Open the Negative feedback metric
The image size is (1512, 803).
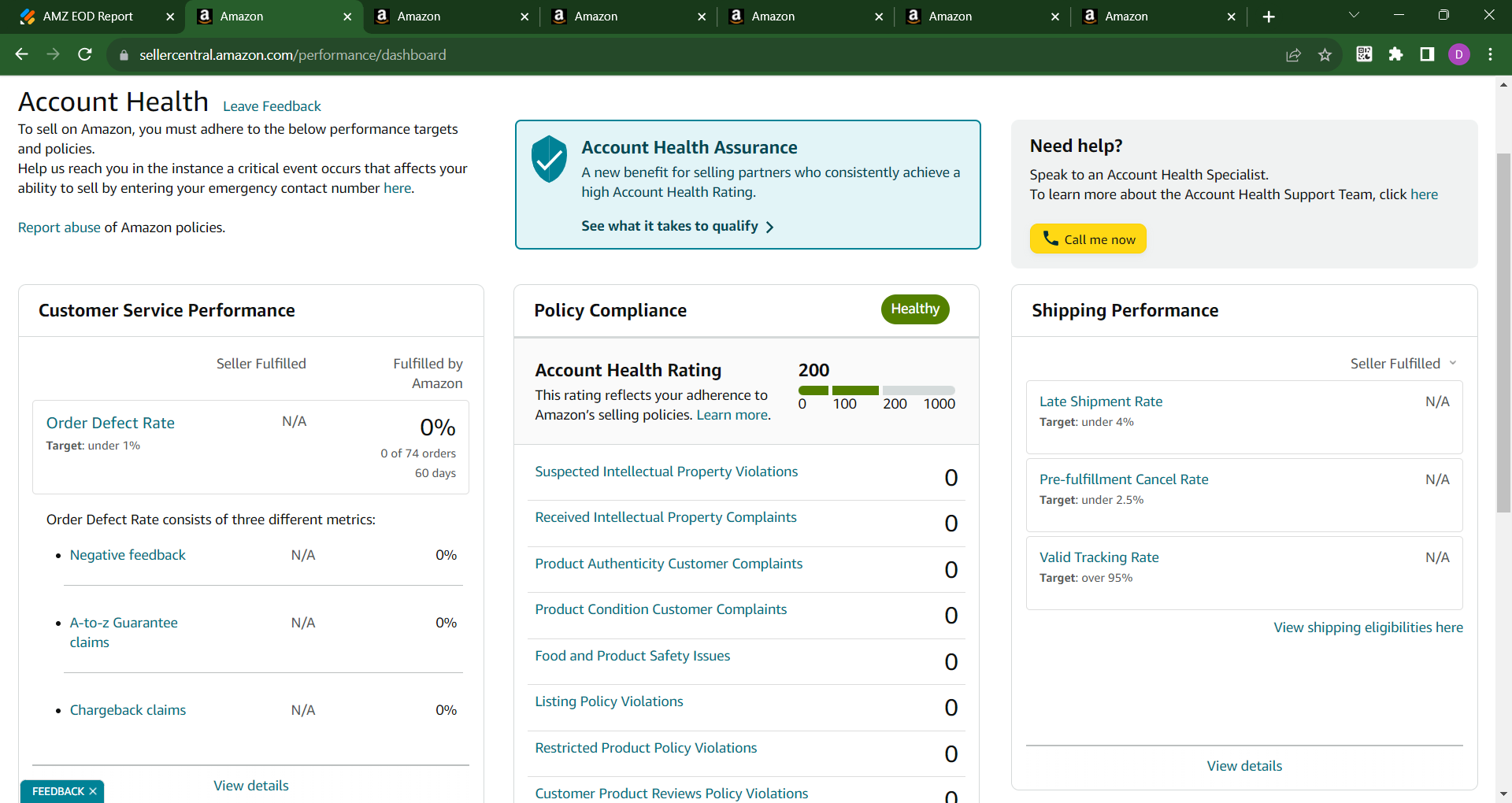(128, 555)
